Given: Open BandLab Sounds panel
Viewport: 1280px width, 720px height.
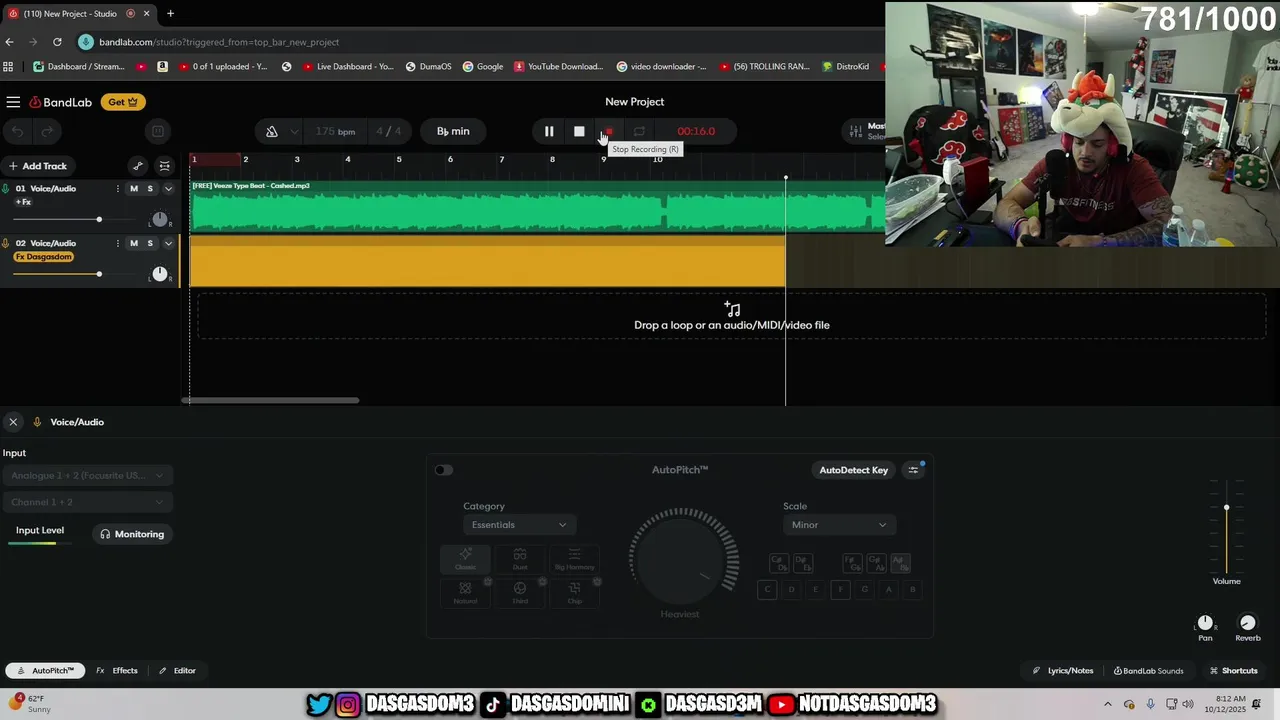Looking at the screenshot, I should 1148,671.
